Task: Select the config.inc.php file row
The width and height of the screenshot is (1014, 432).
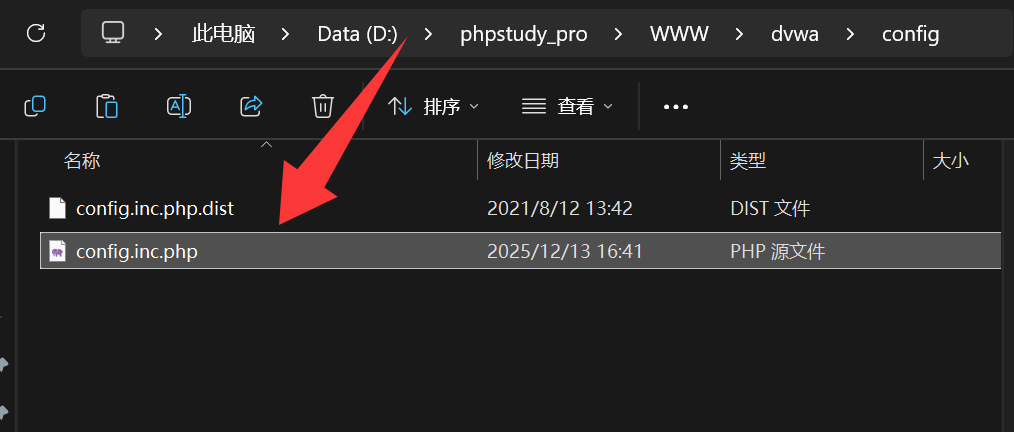Action: coord(521,251)
